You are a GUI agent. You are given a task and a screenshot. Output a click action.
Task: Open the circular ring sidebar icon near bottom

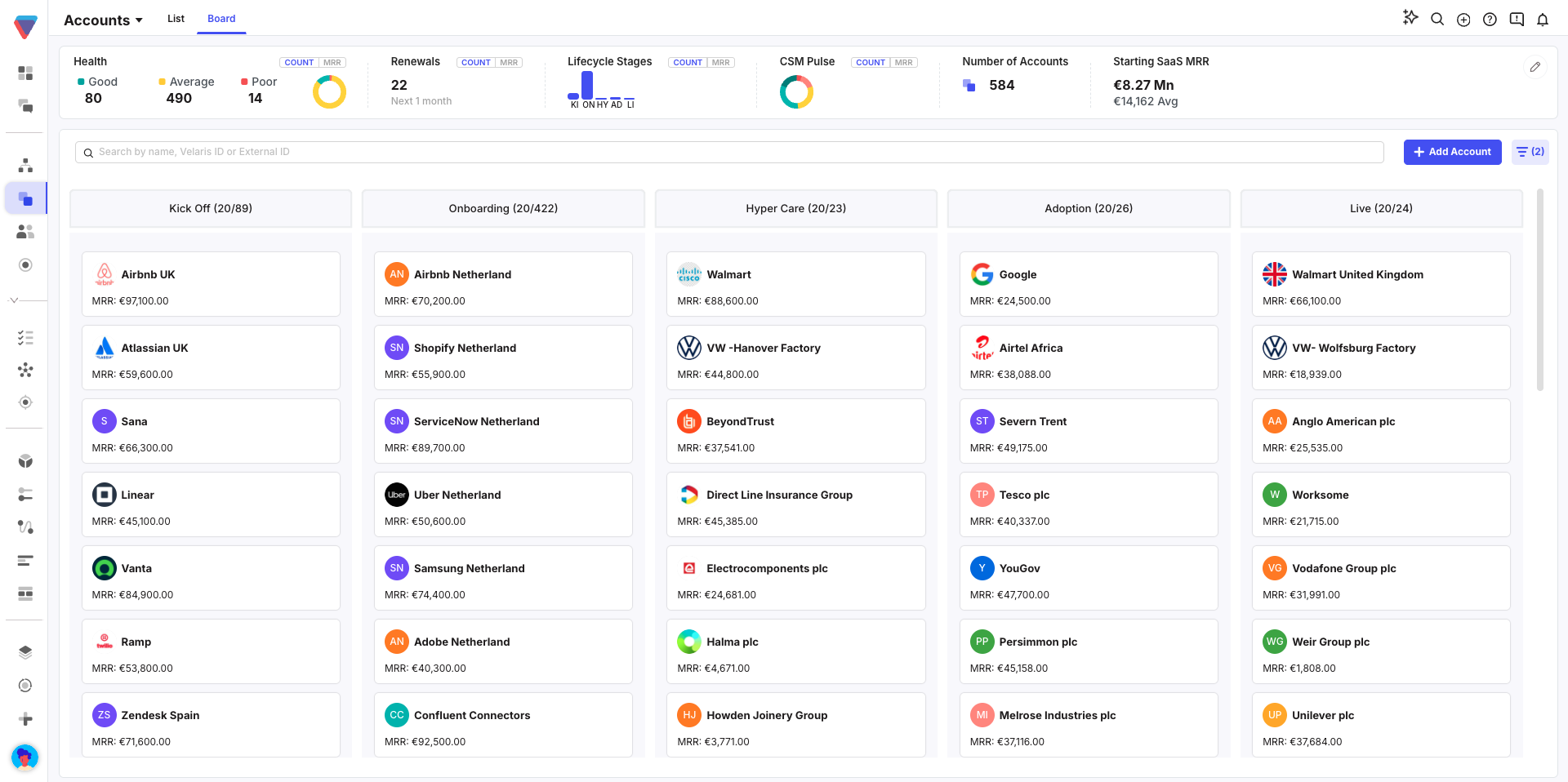coord(25,686)
